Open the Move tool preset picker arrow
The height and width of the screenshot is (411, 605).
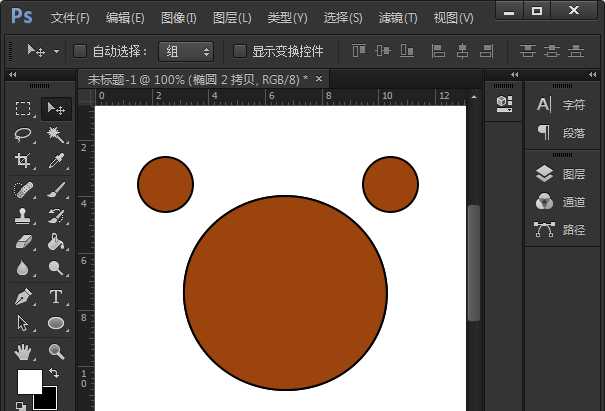coord(56,51)
